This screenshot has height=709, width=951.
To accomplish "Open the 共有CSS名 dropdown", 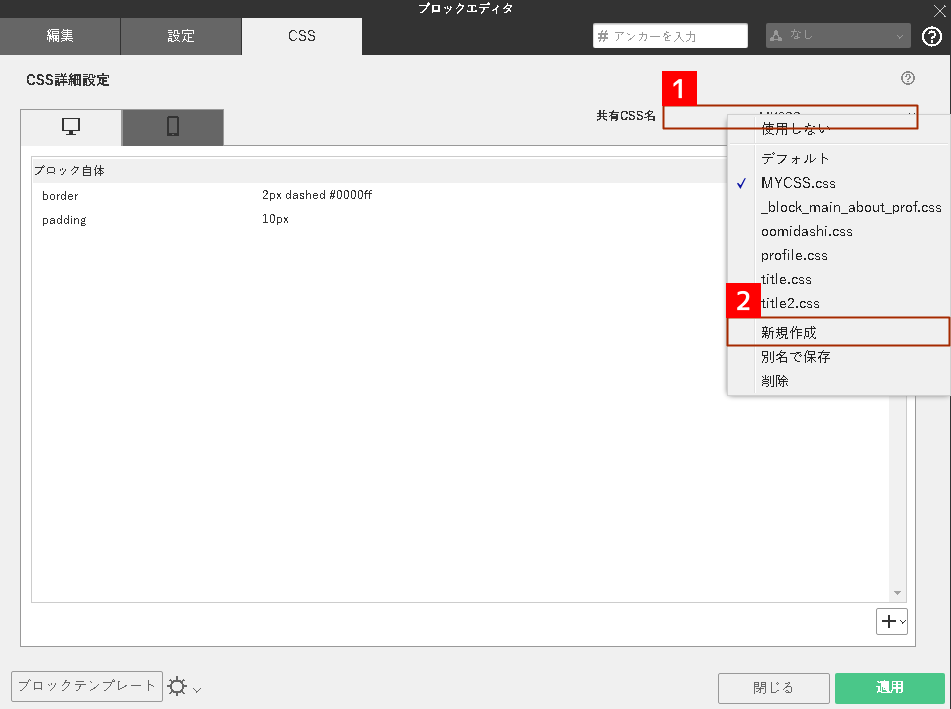I will point(790,116).
